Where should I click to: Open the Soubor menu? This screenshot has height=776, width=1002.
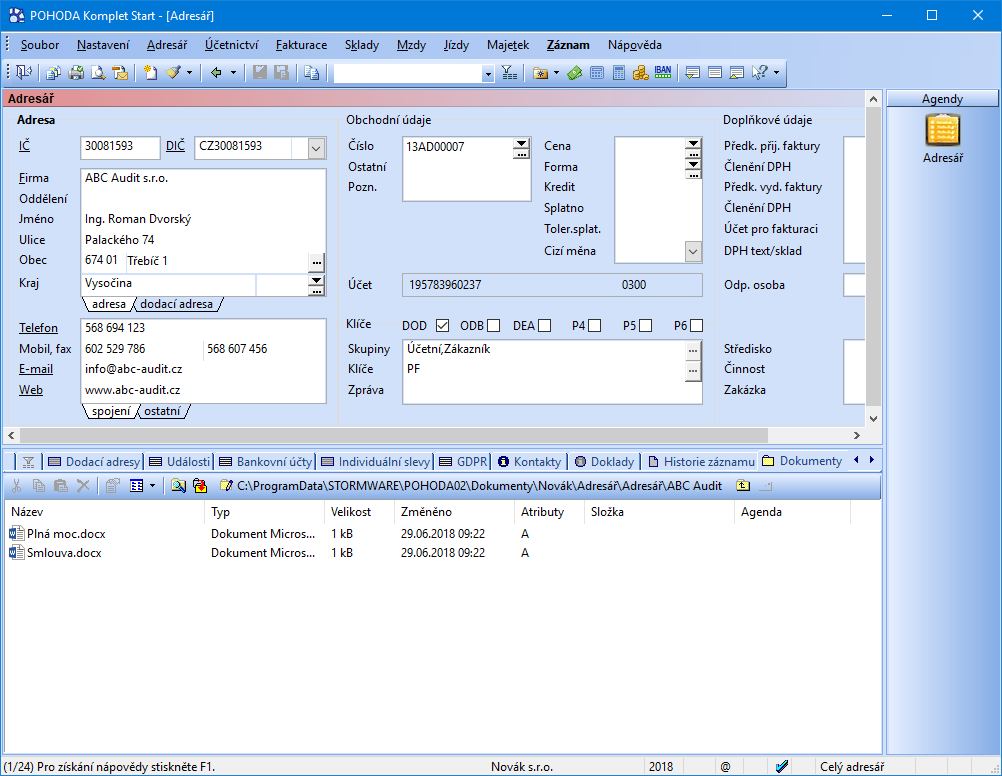click(x=40, y=45)
